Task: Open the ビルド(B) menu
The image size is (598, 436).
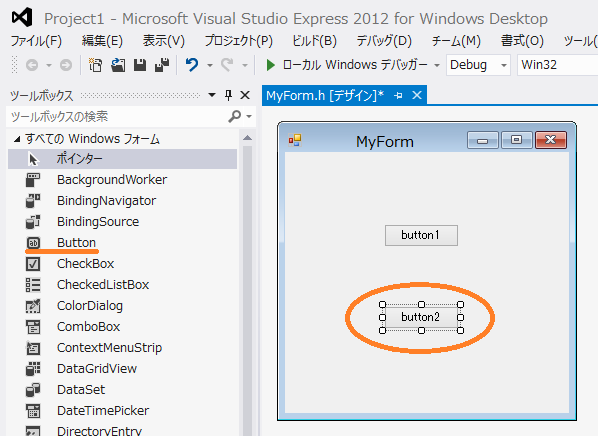Action: pos(314,40)
